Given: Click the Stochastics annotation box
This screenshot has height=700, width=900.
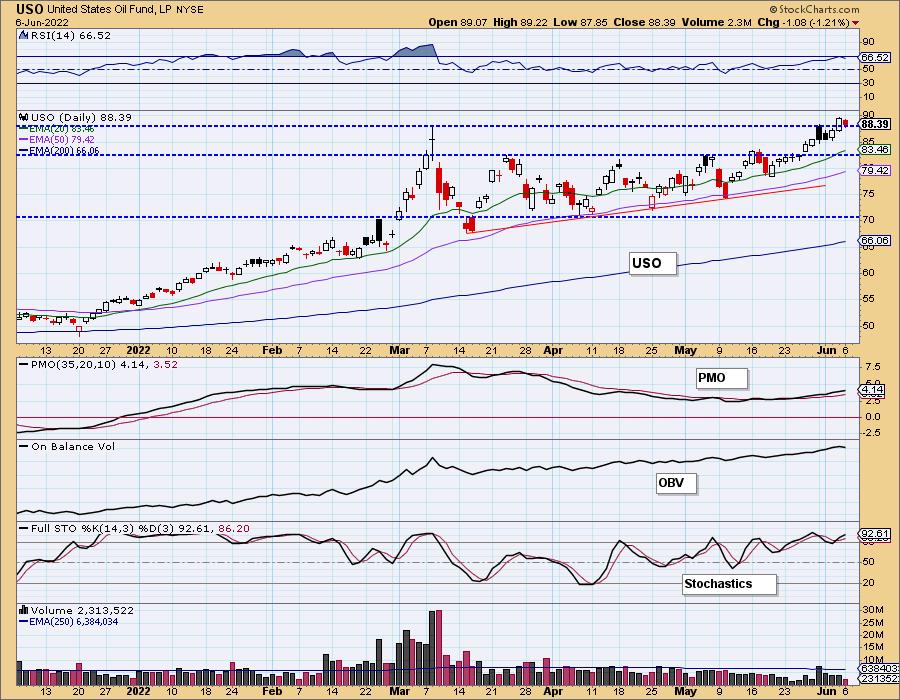Looking at the screenshot, I should point(730,584).
